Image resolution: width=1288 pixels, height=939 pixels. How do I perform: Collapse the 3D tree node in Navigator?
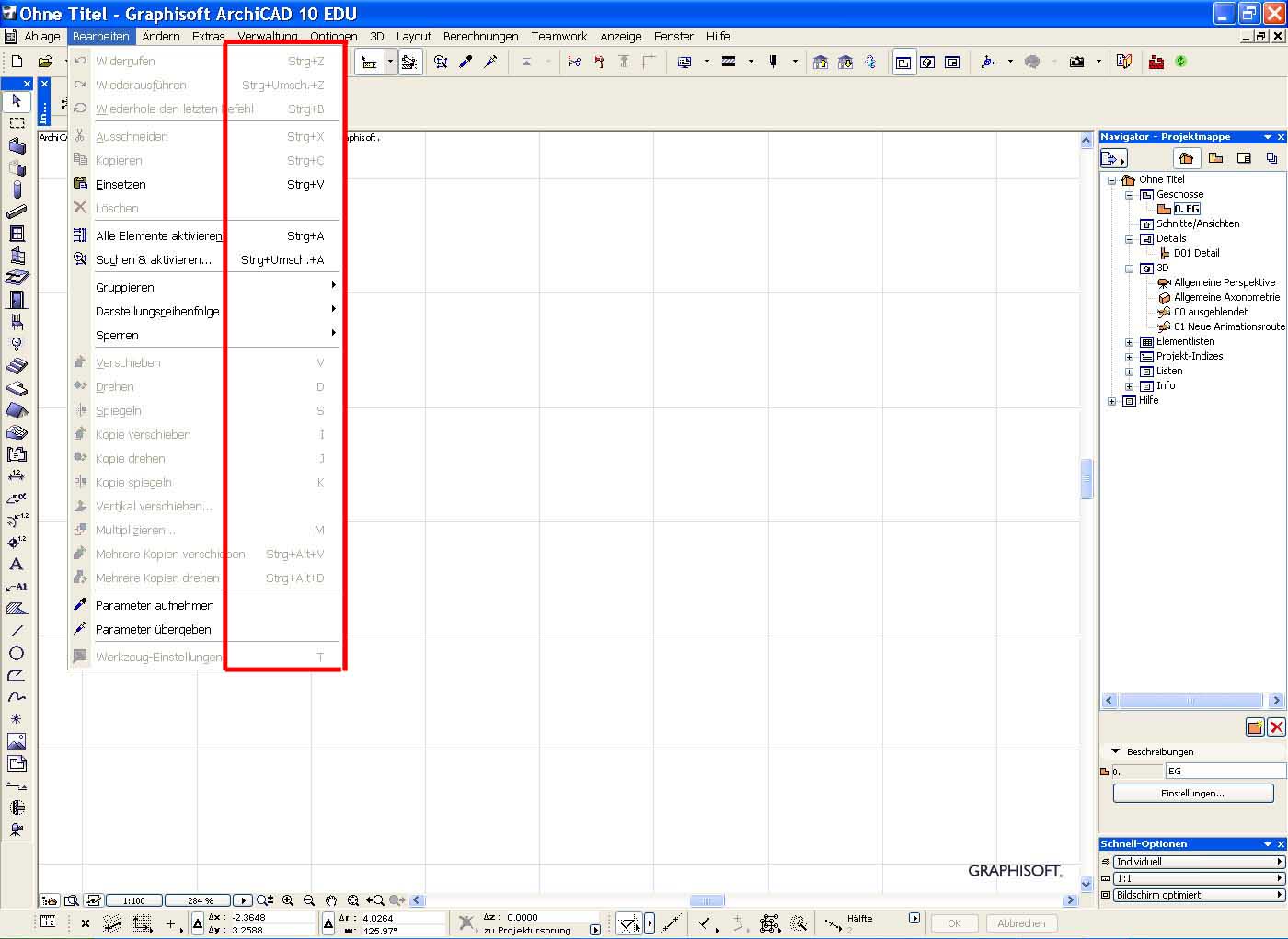pyautogui.click(x=1129, y=269)
